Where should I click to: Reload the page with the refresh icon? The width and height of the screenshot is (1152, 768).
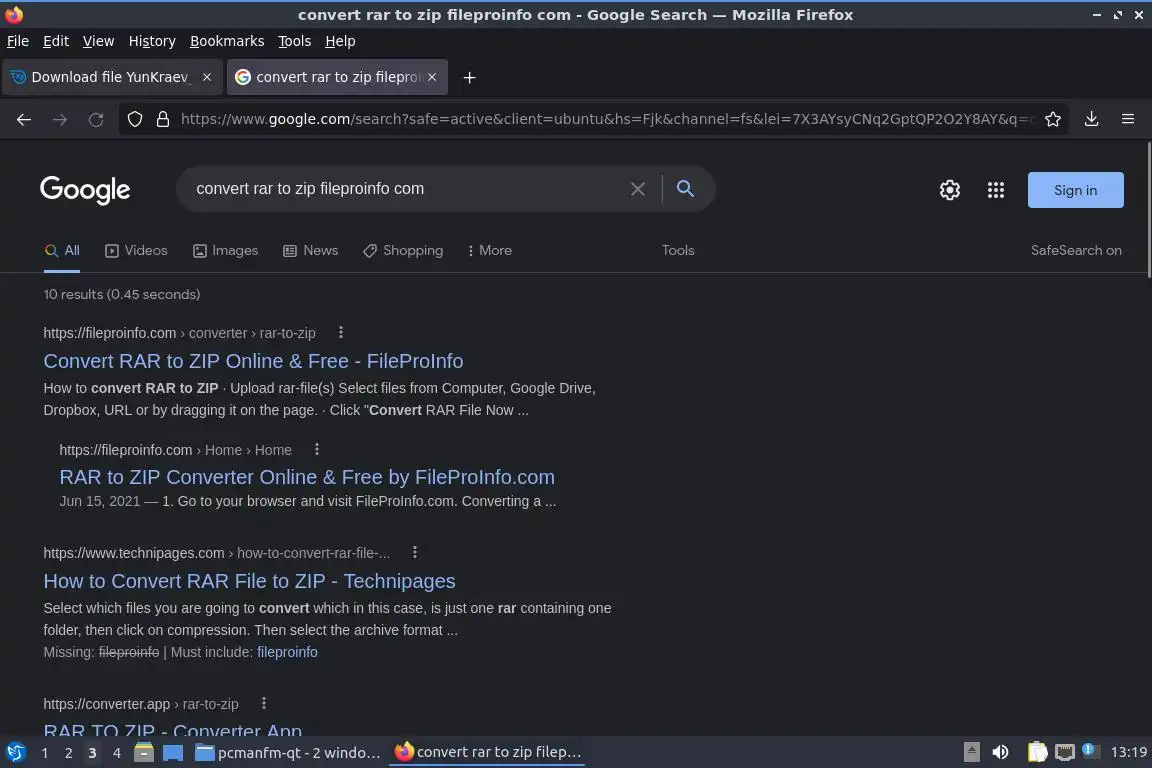click(96, 119)
